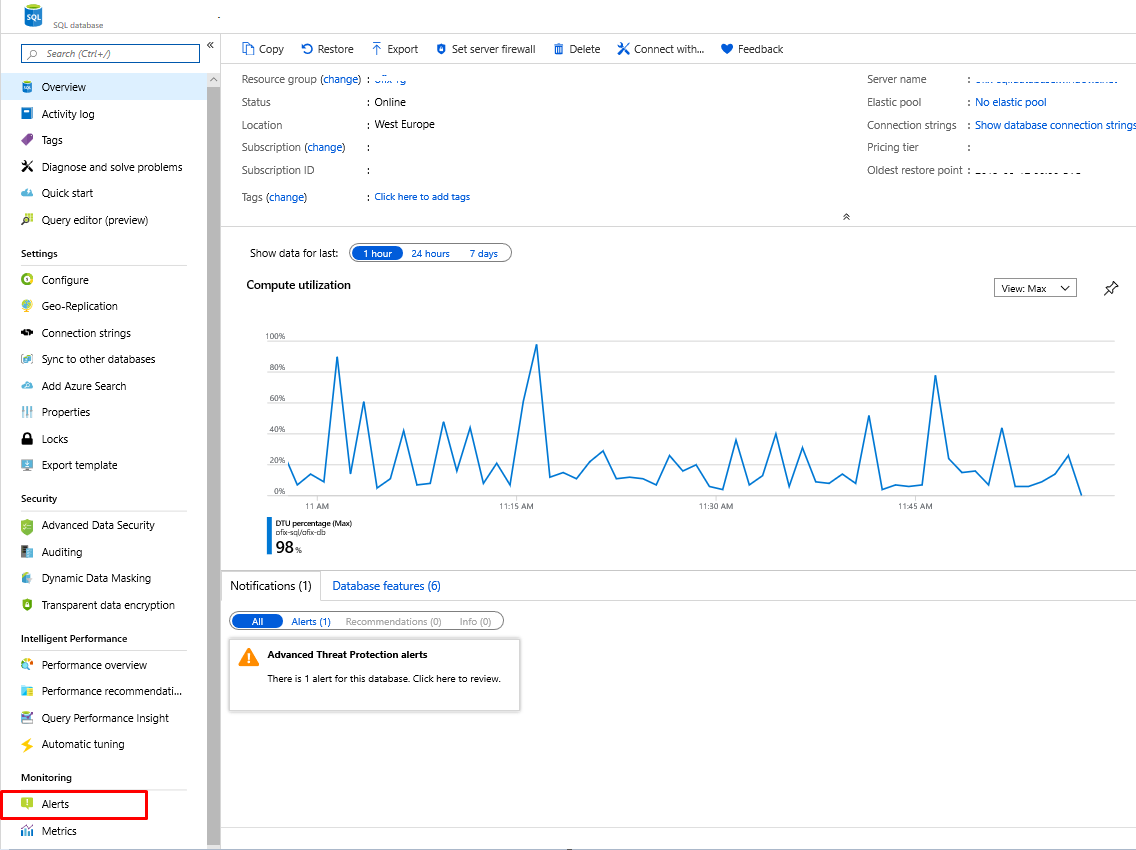Image resolution: width=1136 pixels, height=850 pixels.
Task: Click the Locks padlock icon
Action: click(27, 438)
